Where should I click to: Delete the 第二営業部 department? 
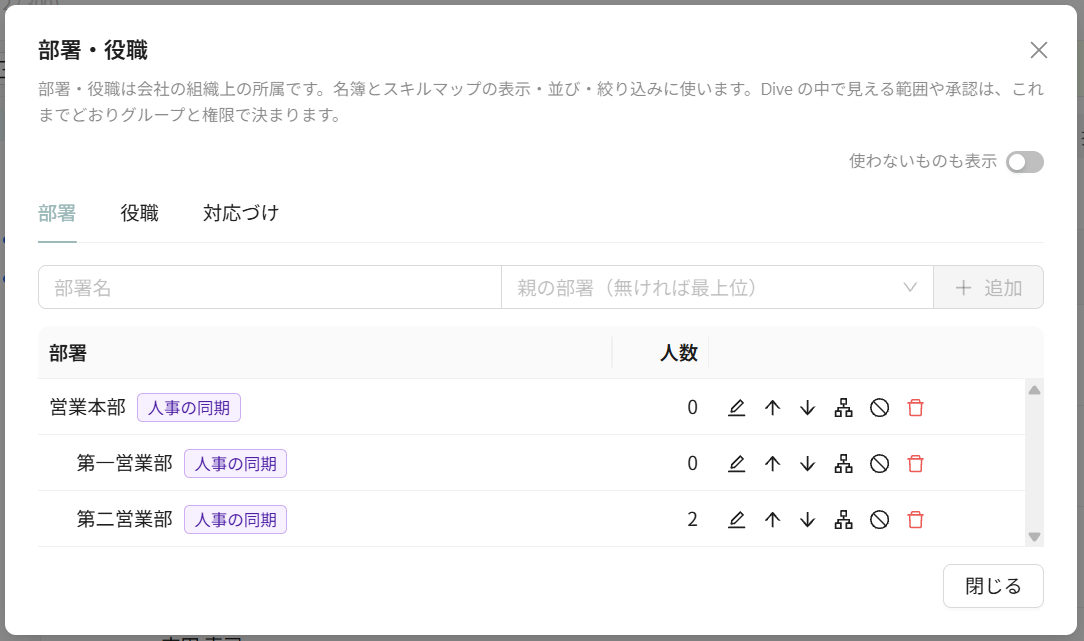[915, 520]
